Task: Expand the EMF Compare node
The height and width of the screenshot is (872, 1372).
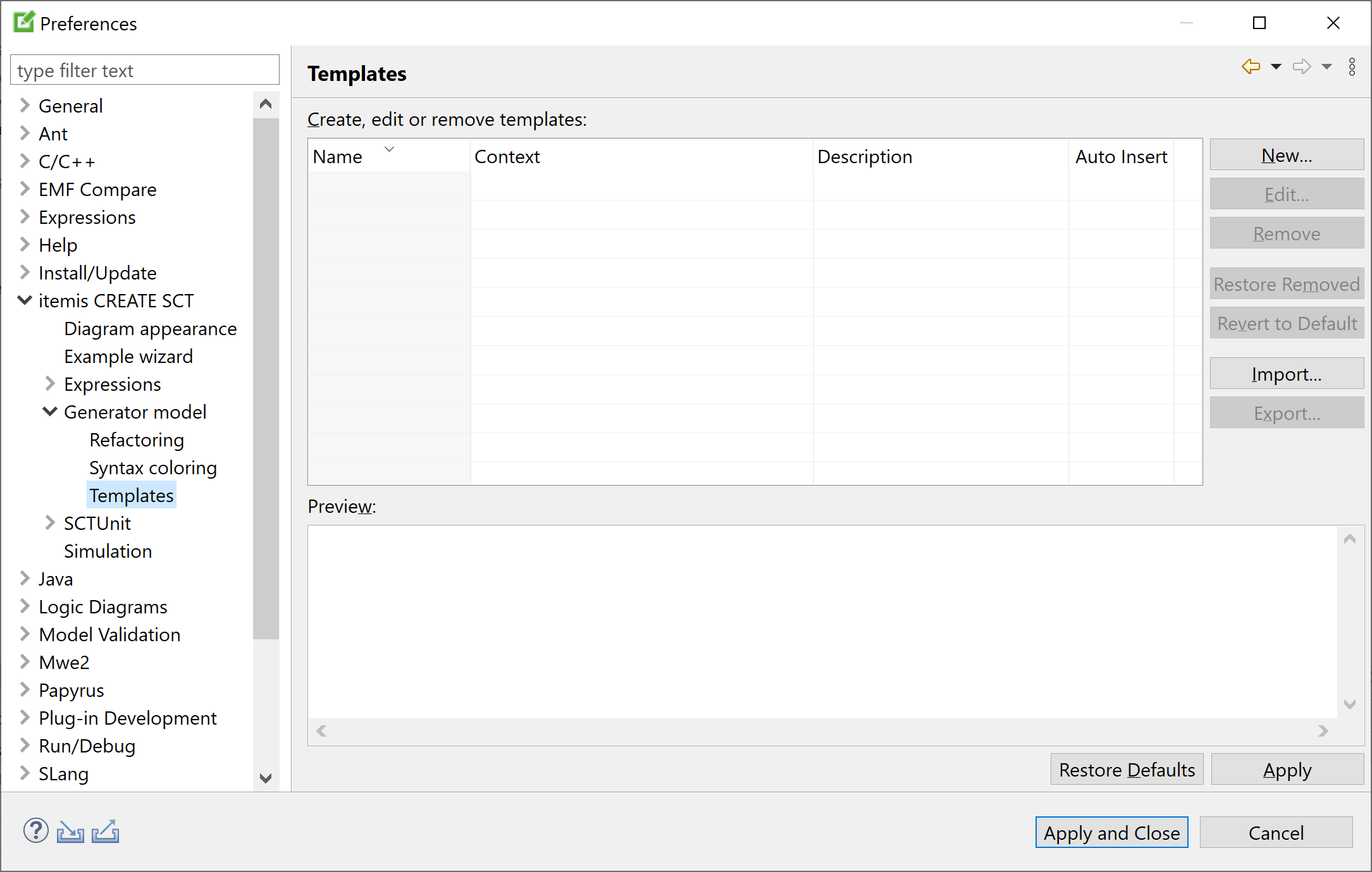Action: (x=25, y=188)
